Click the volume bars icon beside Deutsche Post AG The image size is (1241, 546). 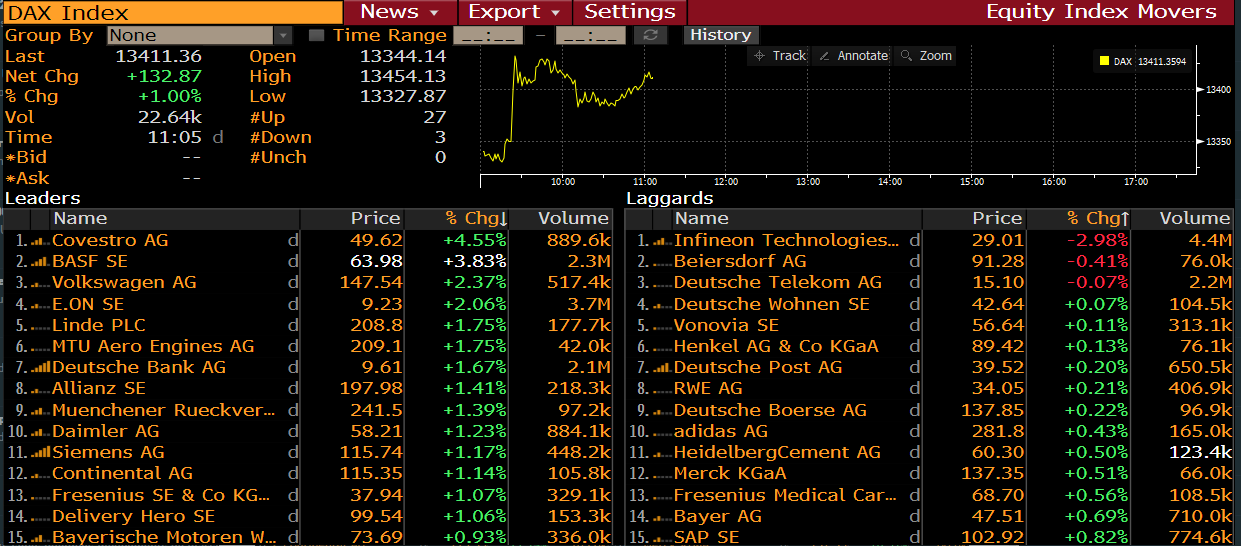(x=662, y=368)
